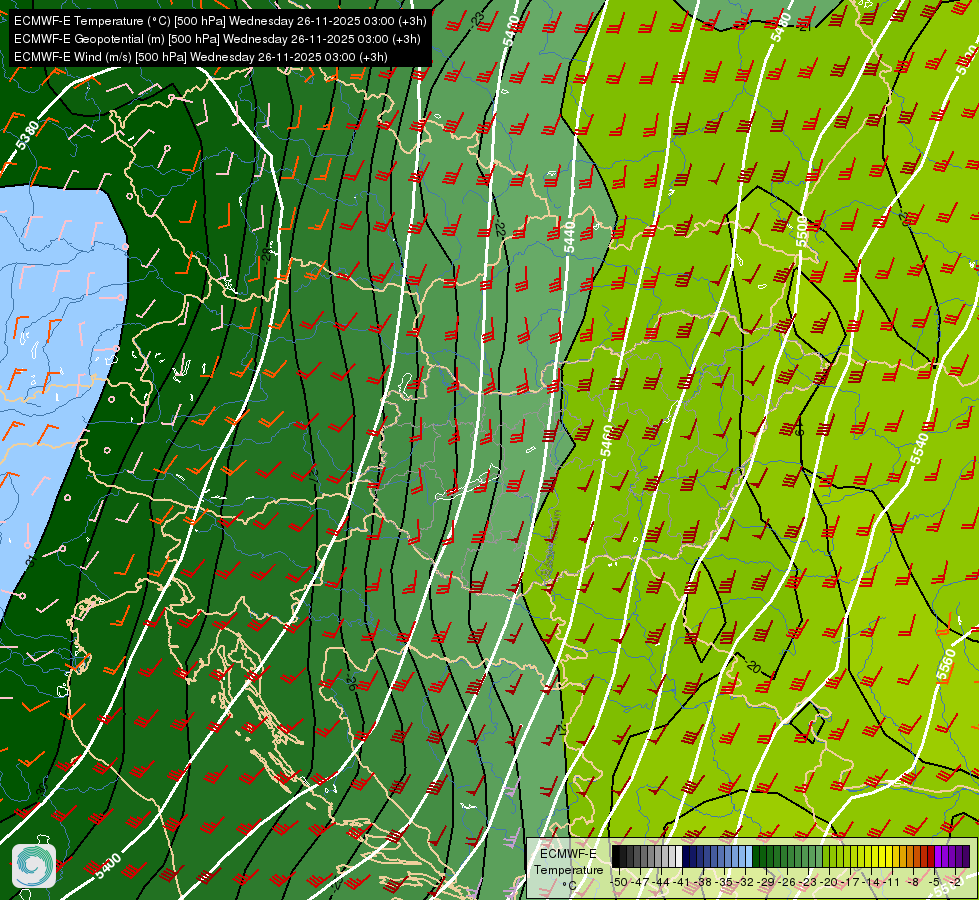Click the -22 isotherm contour label
979x900 pixels.
click(499, 229)
